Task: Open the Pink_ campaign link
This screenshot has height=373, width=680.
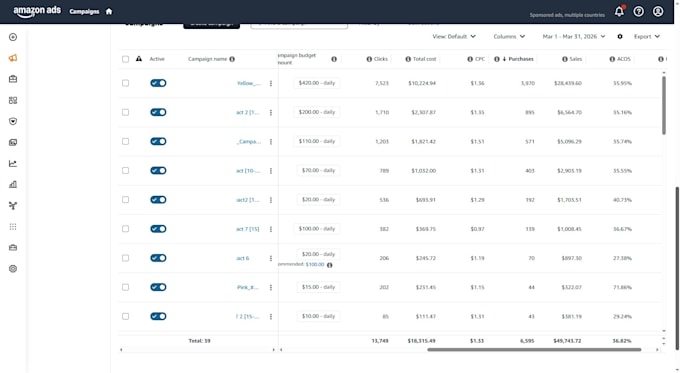Action: pos(248,287)
